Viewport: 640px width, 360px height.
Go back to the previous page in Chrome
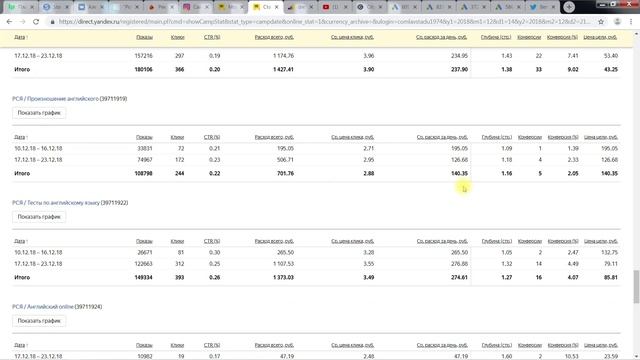click(9, 22)
